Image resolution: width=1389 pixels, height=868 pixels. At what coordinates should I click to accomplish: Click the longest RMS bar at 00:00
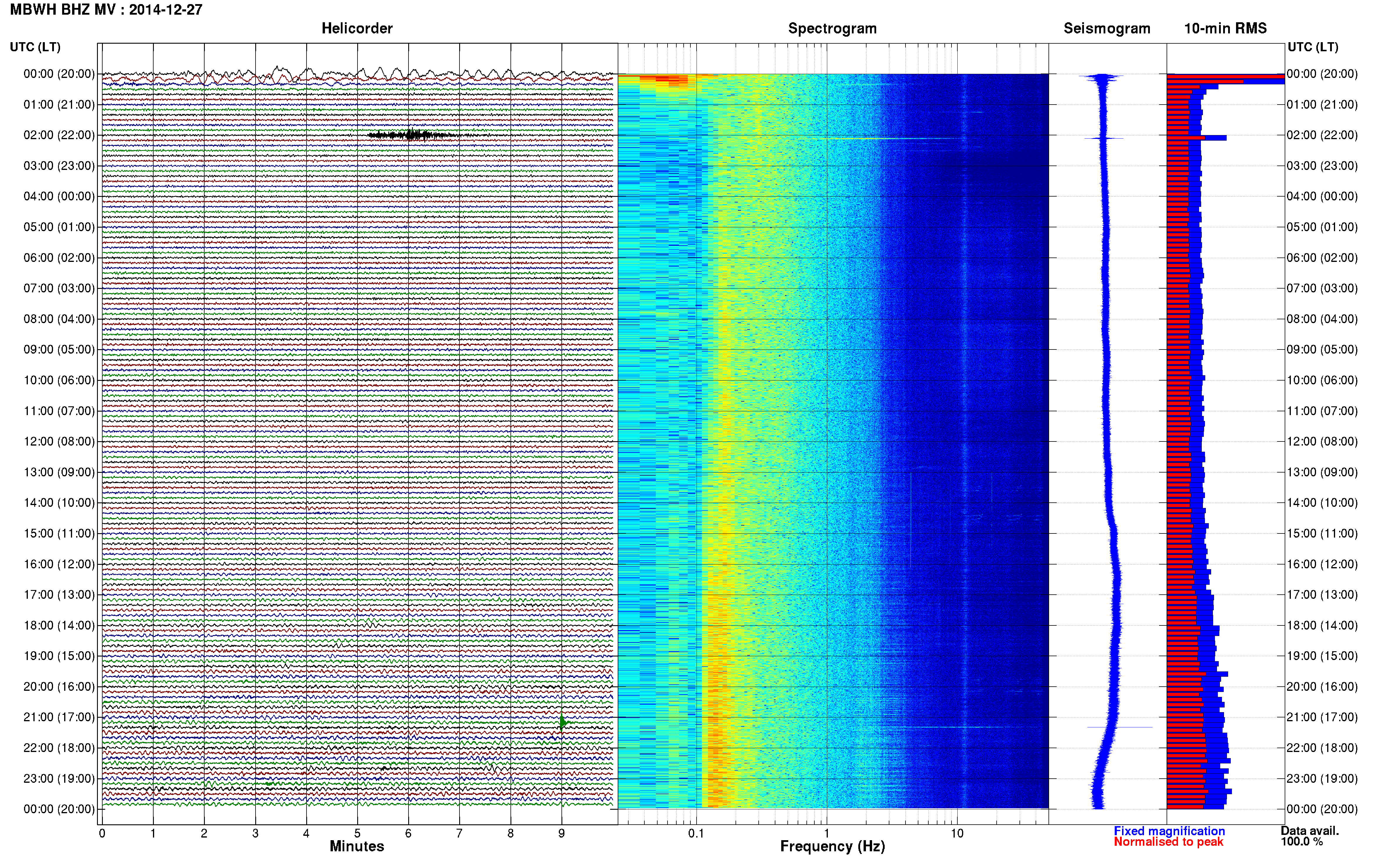coord(1225,76)
